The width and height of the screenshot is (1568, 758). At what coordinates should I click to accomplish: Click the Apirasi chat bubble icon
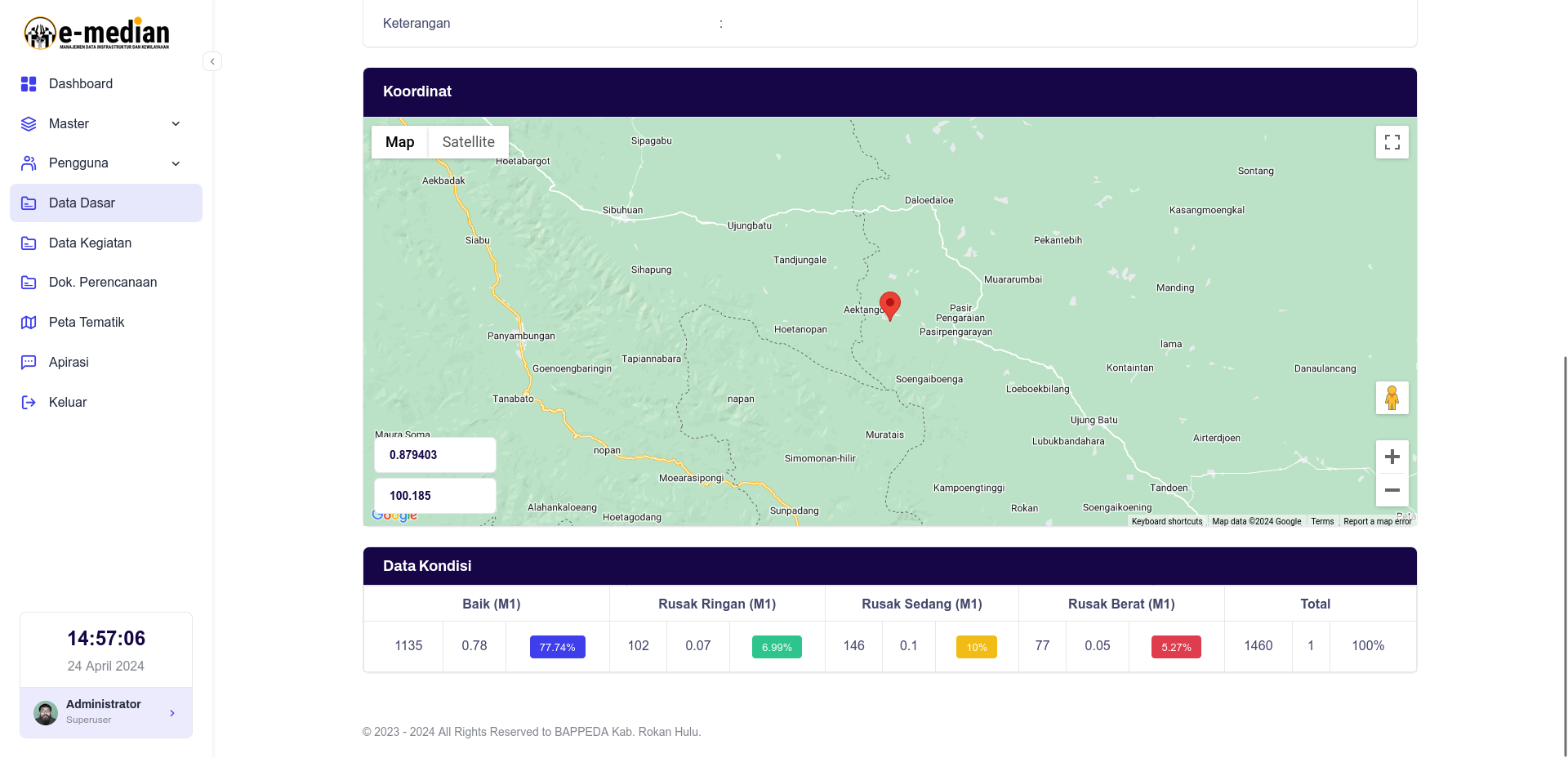(x=29, y=363)
